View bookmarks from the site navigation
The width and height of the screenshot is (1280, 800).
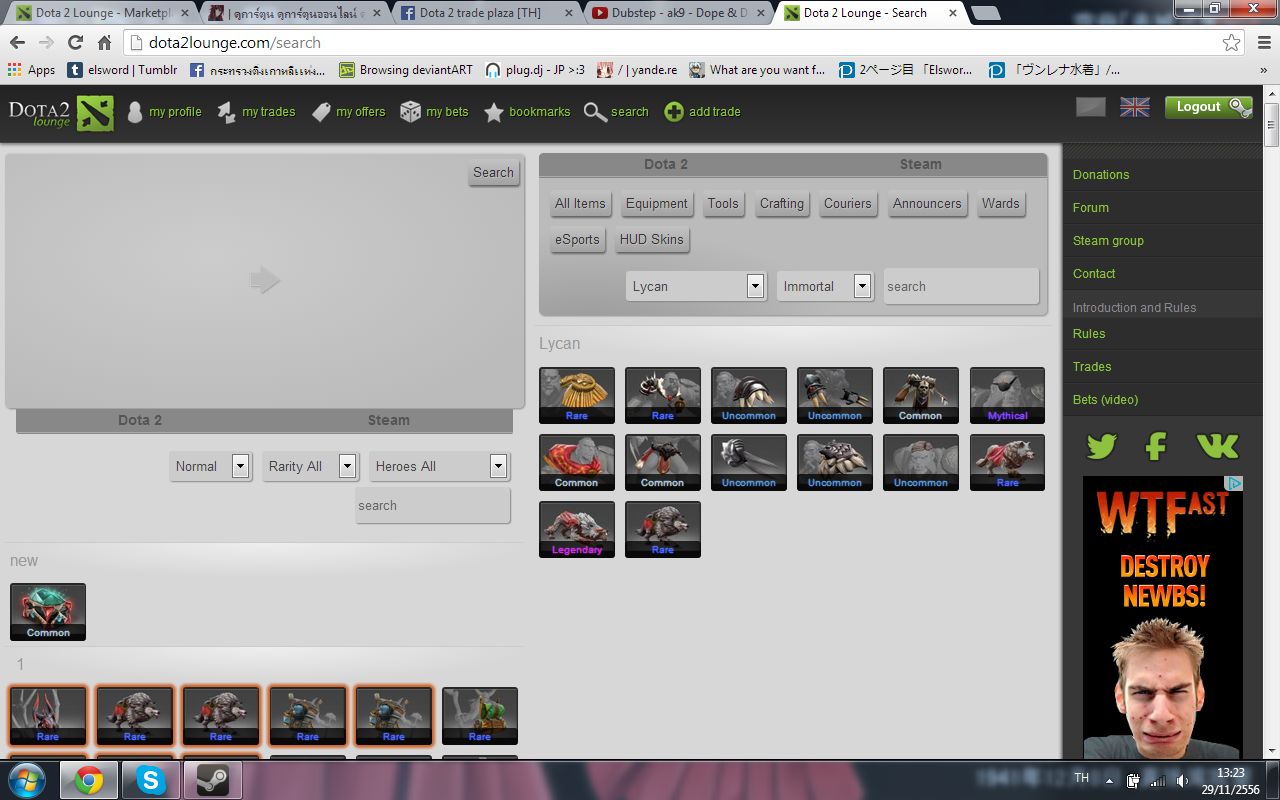pos(527,112)
